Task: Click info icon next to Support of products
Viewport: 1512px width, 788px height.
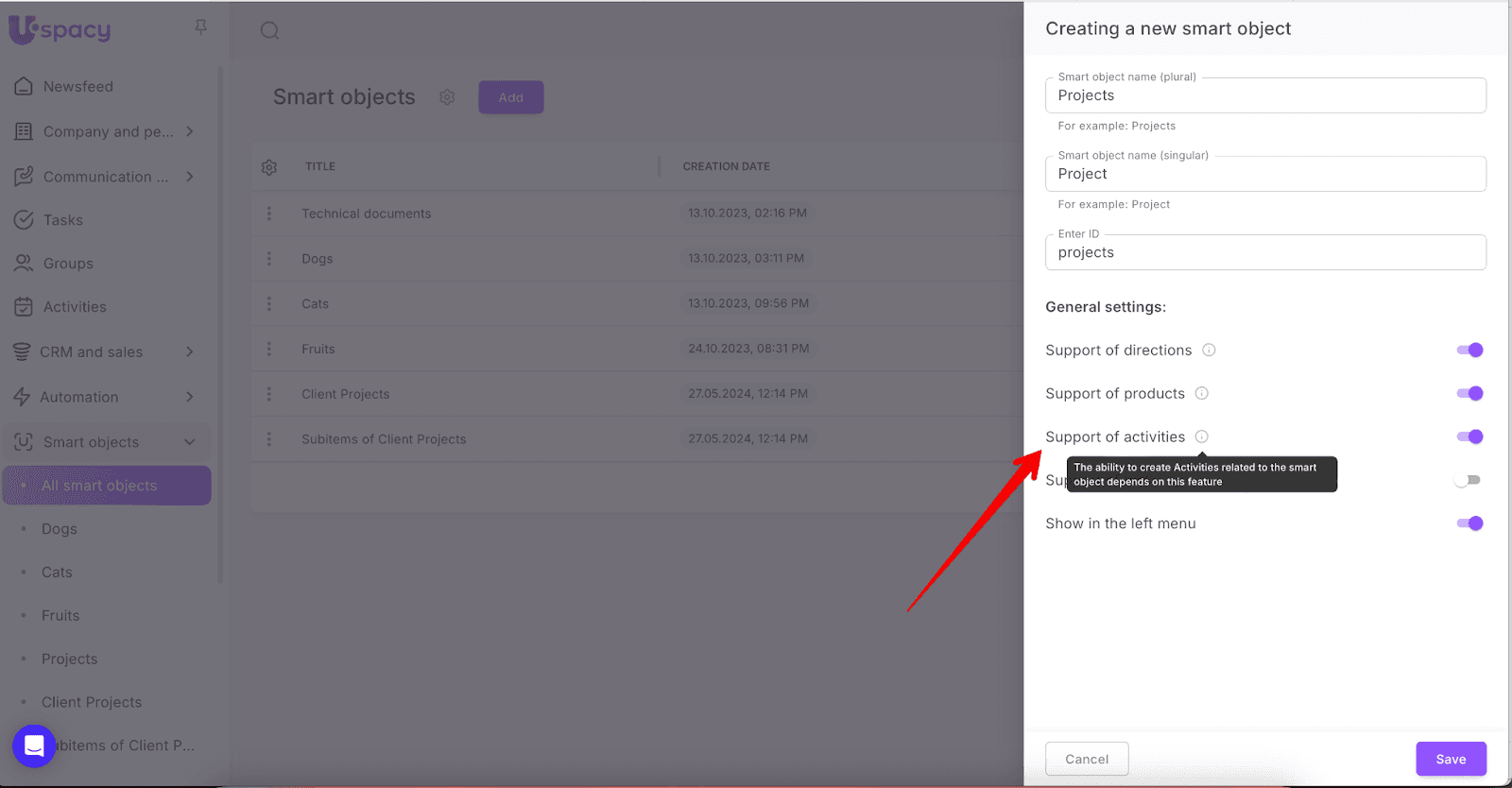Action: pyautogui.click(x=1202, y=394)
